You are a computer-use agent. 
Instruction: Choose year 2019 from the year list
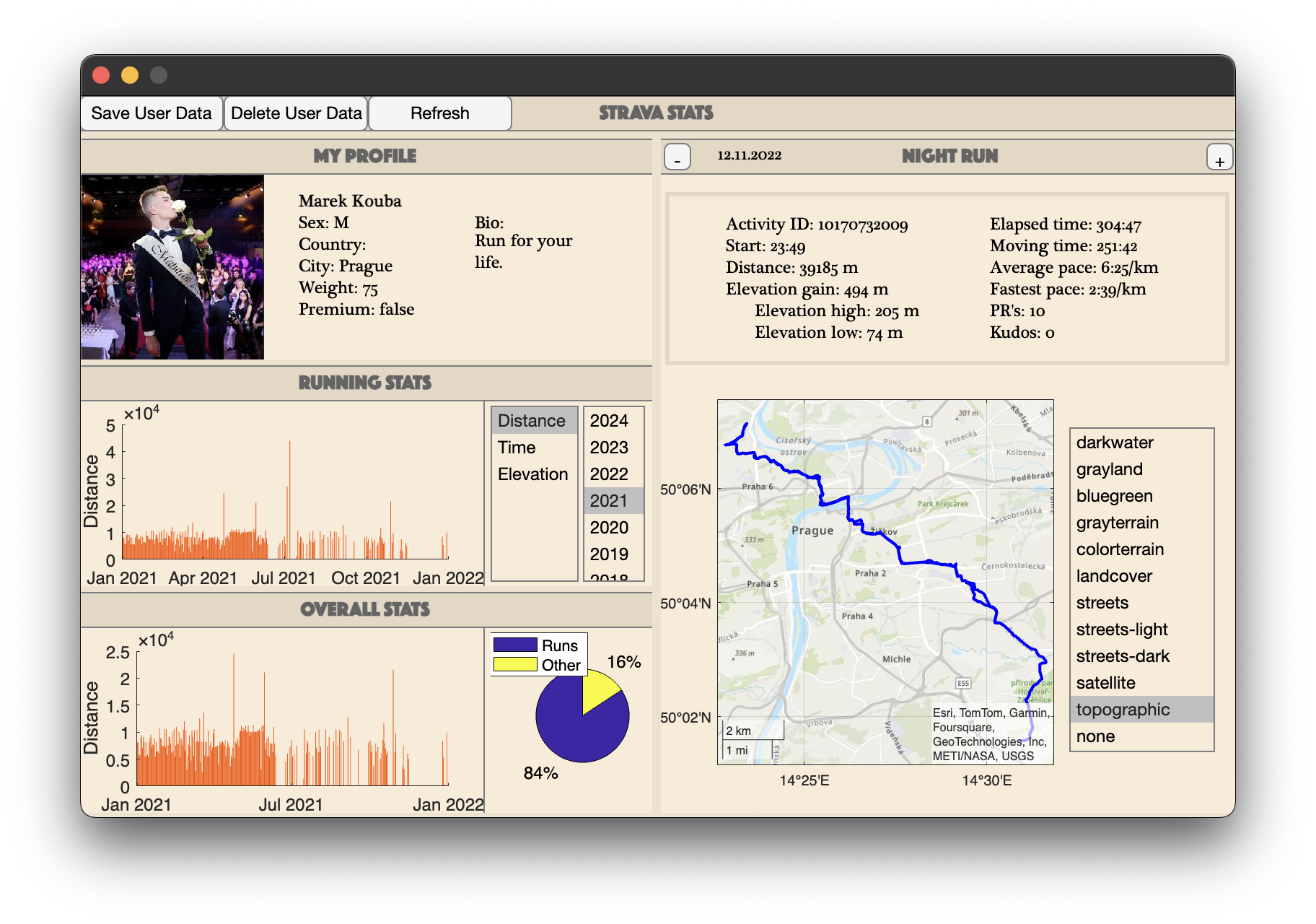(609, 554)
